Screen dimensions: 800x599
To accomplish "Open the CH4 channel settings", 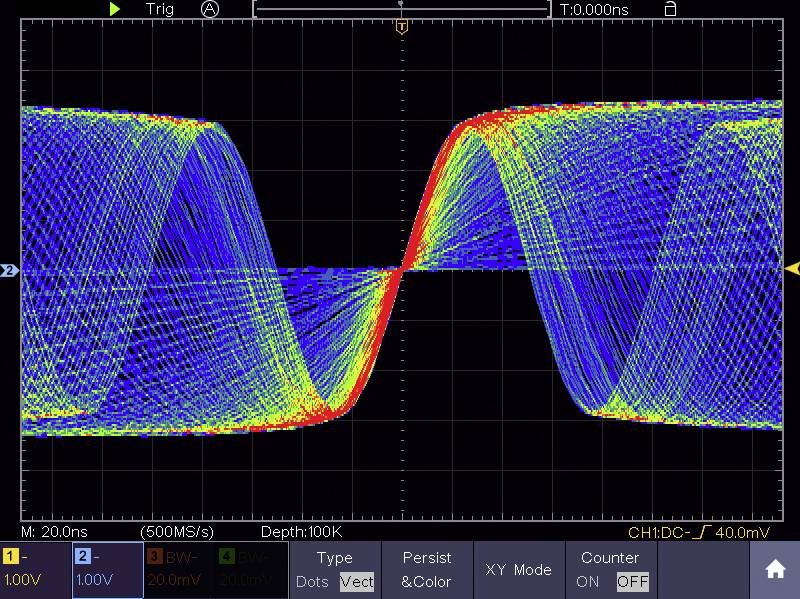I will (250, 570).
